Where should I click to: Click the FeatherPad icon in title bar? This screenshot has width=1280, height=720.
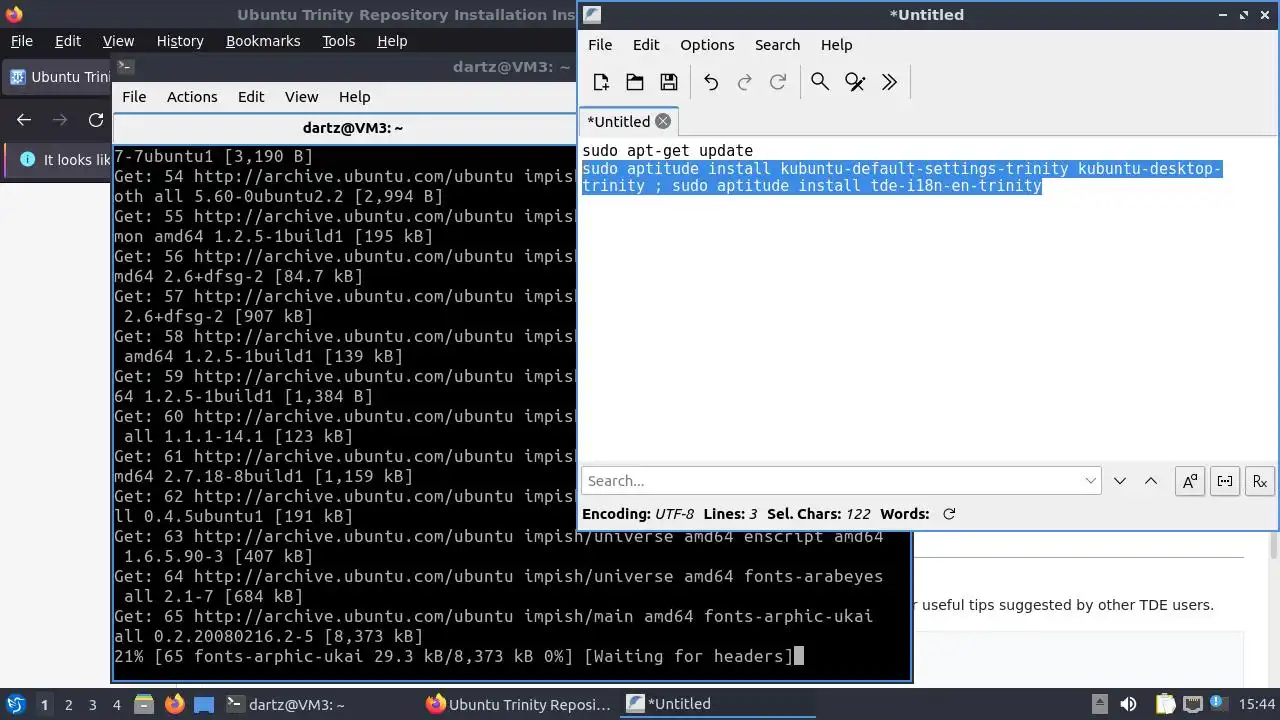tap(592, 14)
